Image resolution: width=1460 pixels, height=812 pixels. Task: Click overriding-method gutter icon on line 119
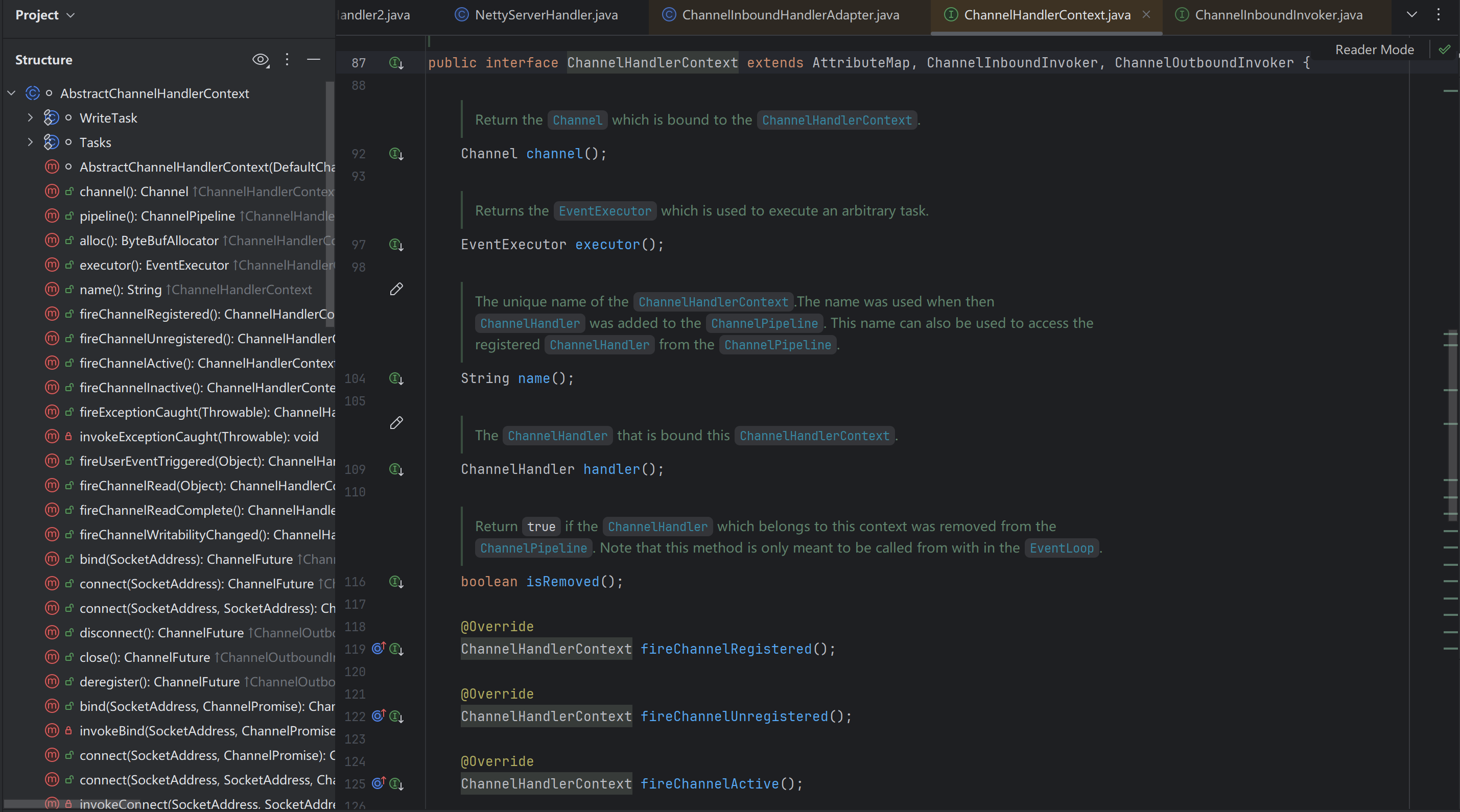tap(379, 648)
